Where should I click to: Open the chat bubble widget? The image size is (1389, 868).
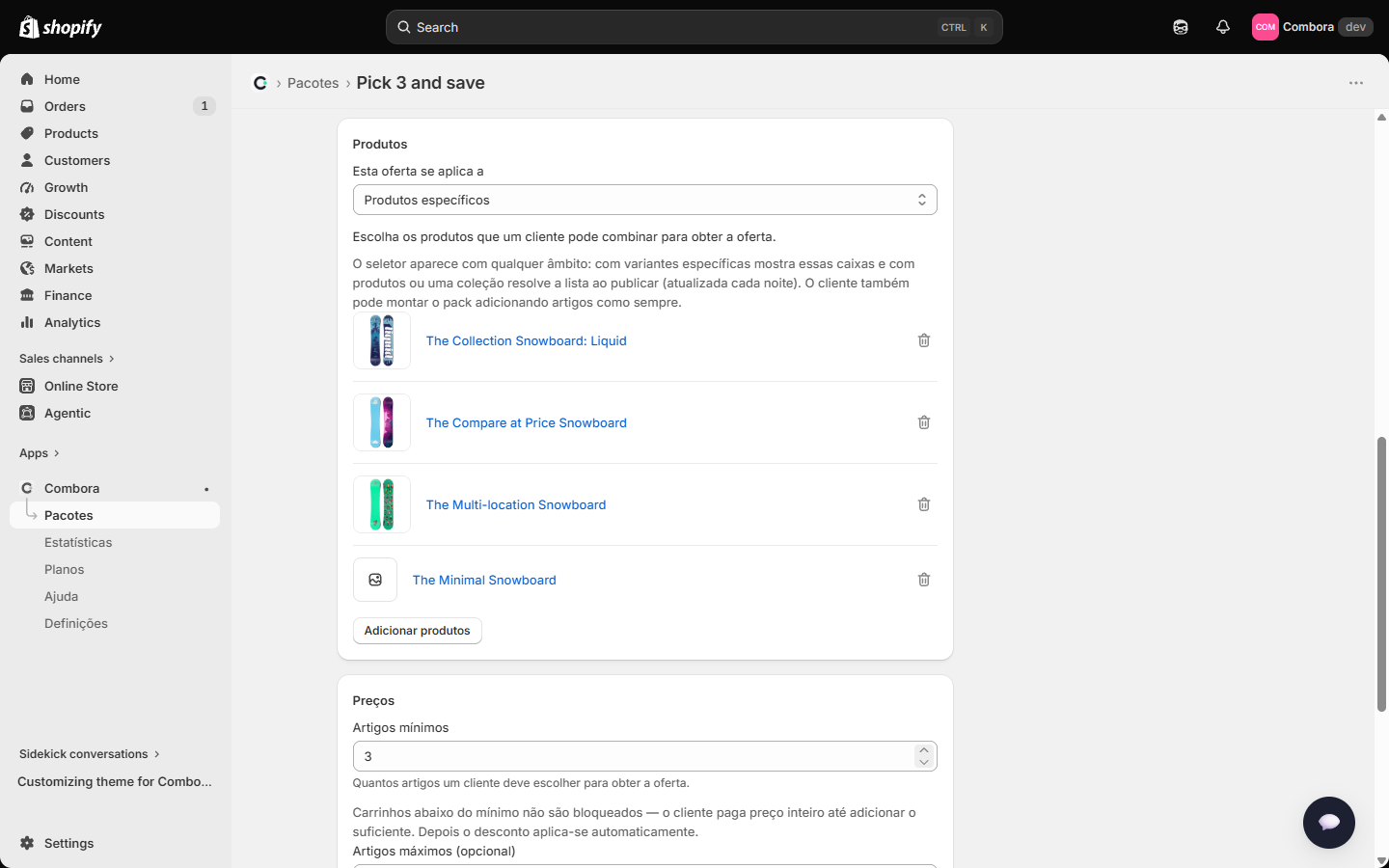pyautogui.click(x=1329, y=823)
